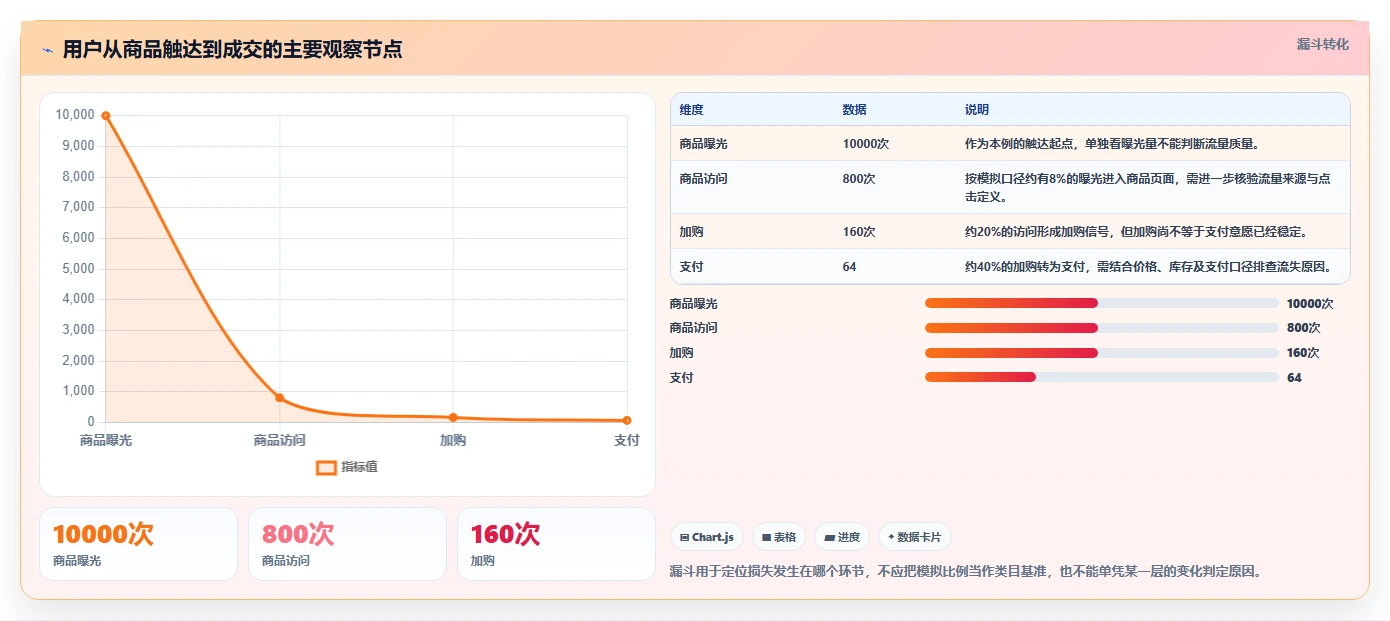
Task: Click the 64 value beside progress bar
Action: 1294,378
